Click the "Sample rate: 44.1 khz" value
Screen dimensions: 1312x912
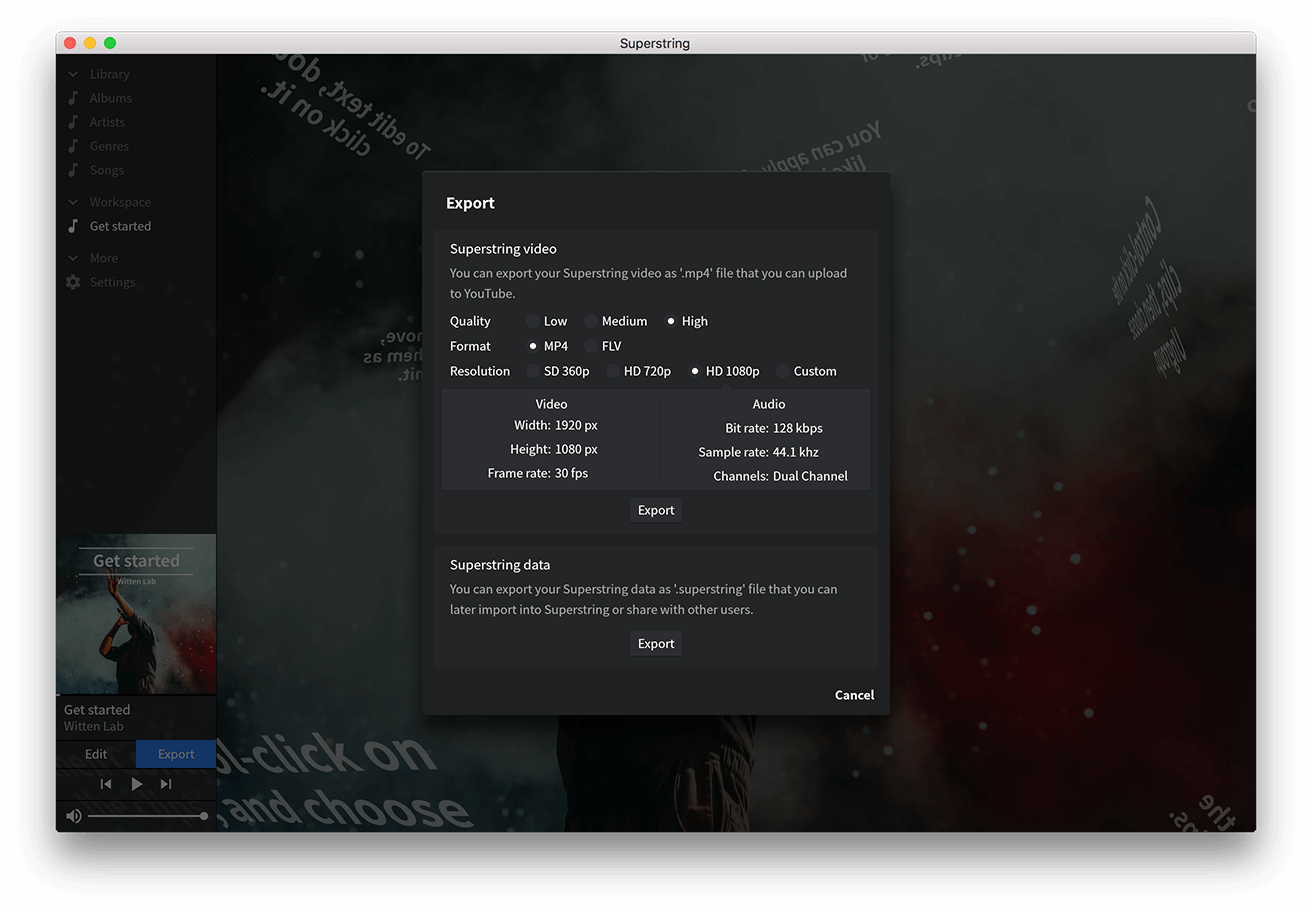pyautogui.click(x=759, y=452)
